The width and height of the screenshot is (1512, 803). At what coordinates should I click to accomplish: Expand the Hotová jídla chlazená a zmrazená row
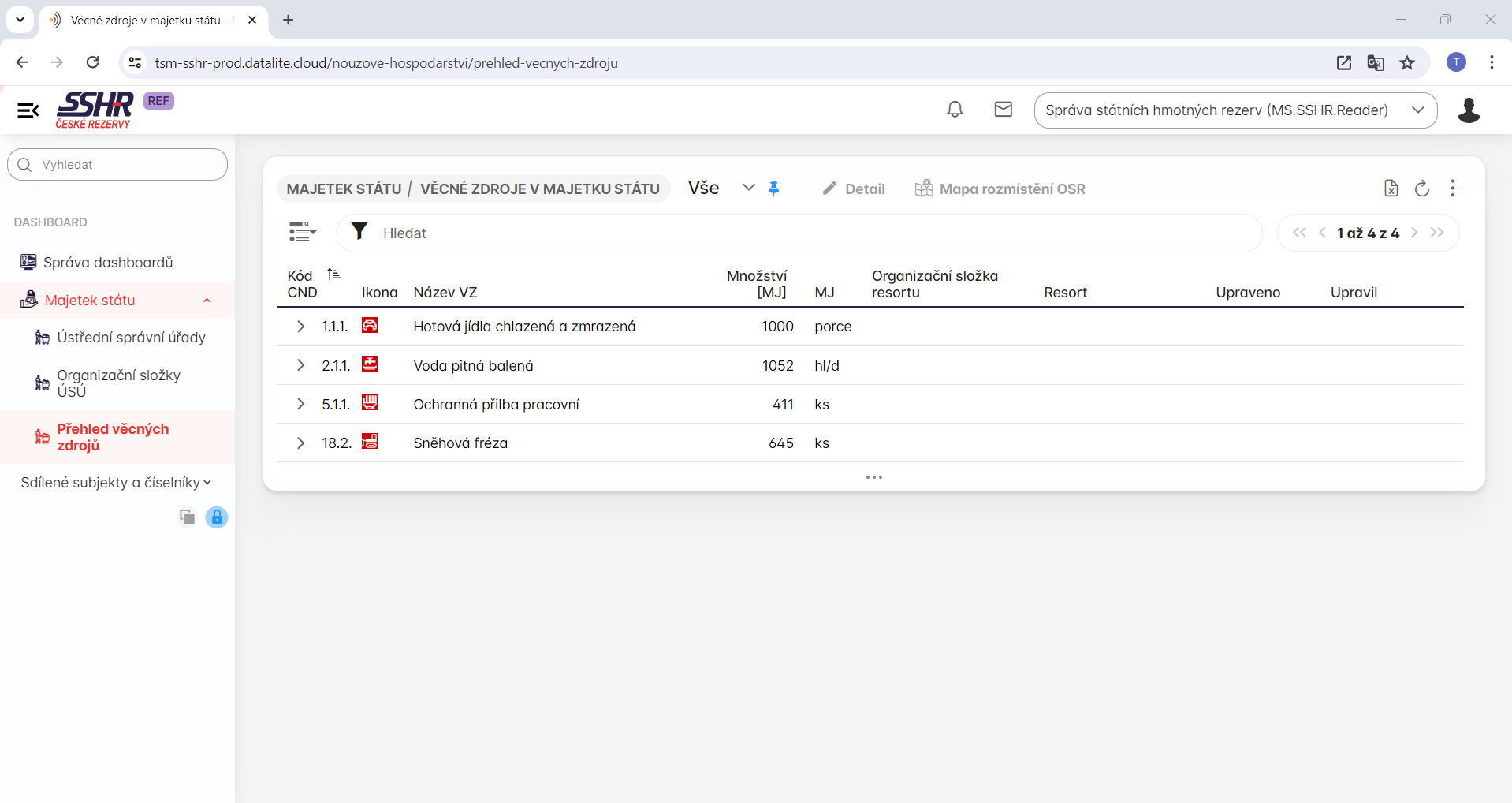point(300,327)
